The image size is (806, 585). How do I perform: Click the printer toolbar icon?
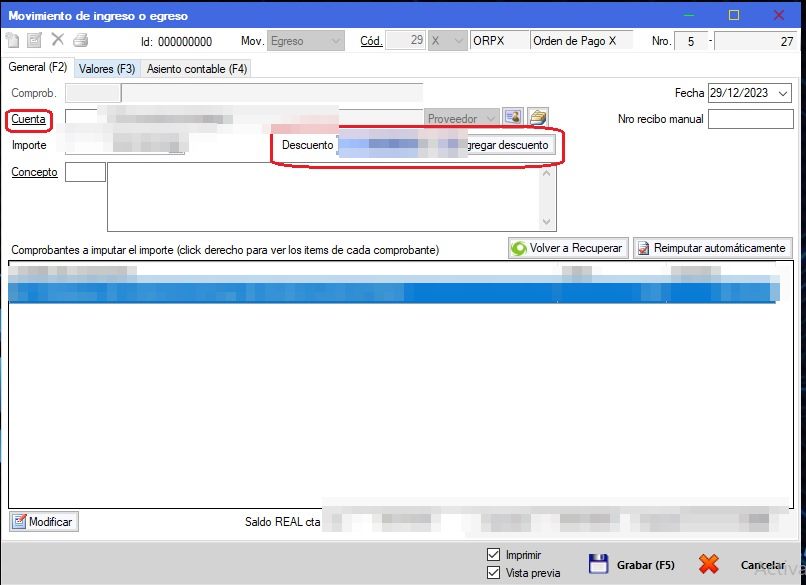point(81,40)
